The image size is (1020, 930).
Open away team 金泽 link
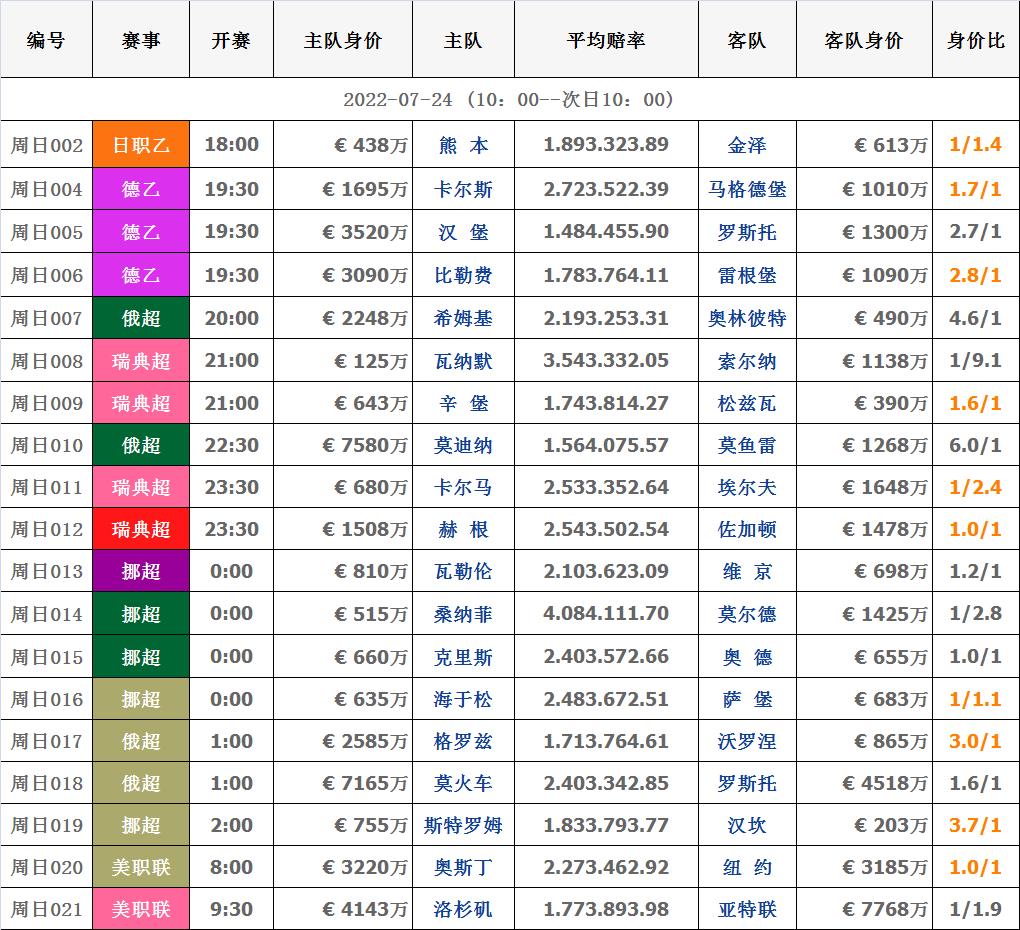coord(746,145)
